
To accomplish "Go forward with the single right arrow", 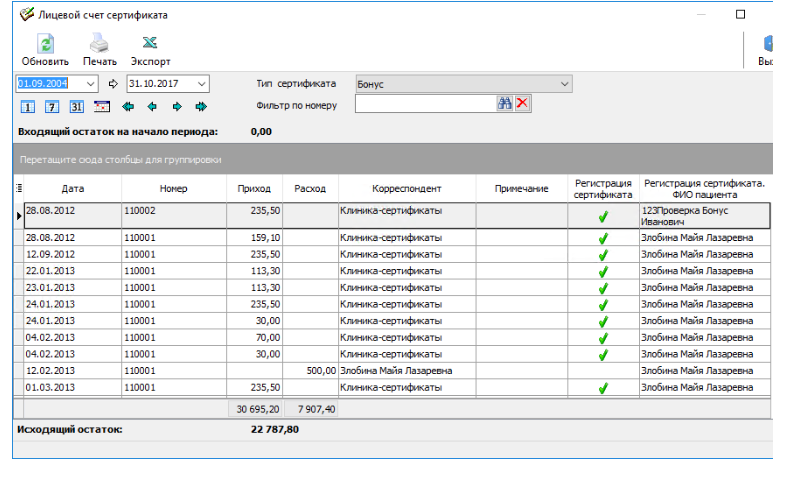I will pyautogui.click(x=177, y=106).
